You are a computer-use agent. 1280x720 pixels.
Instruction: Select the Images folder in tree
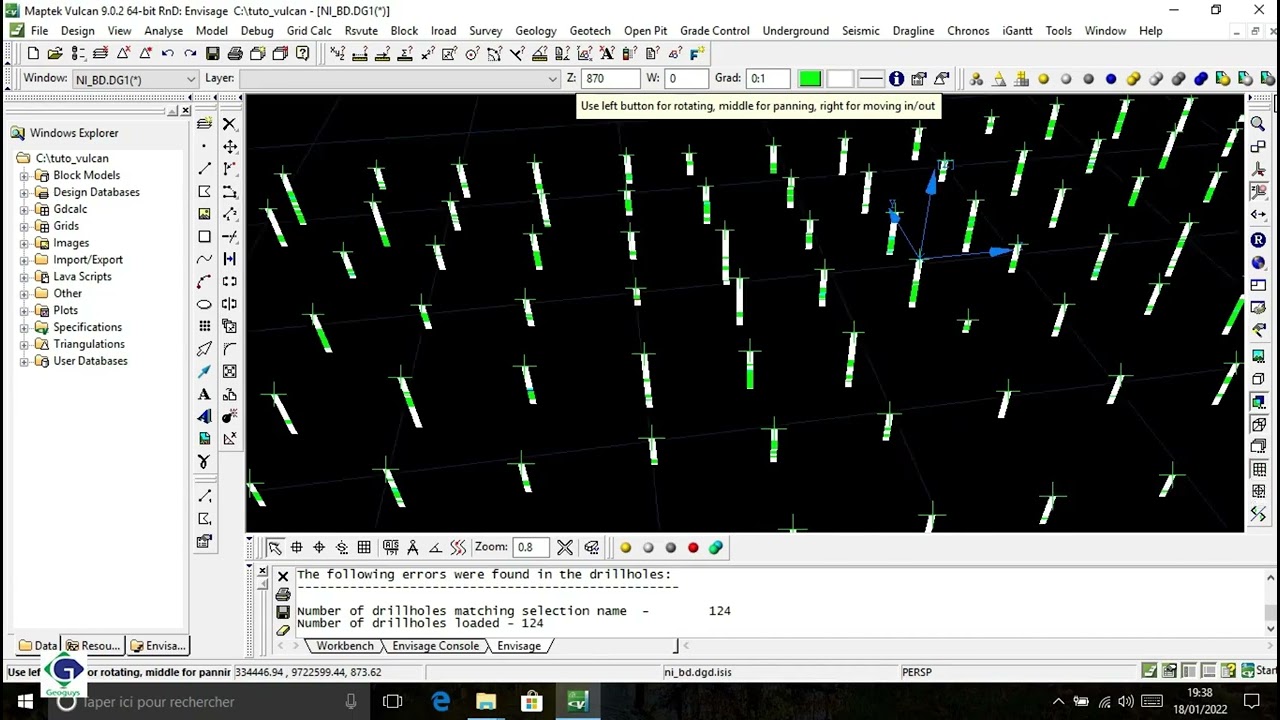[x=71, y=243]
